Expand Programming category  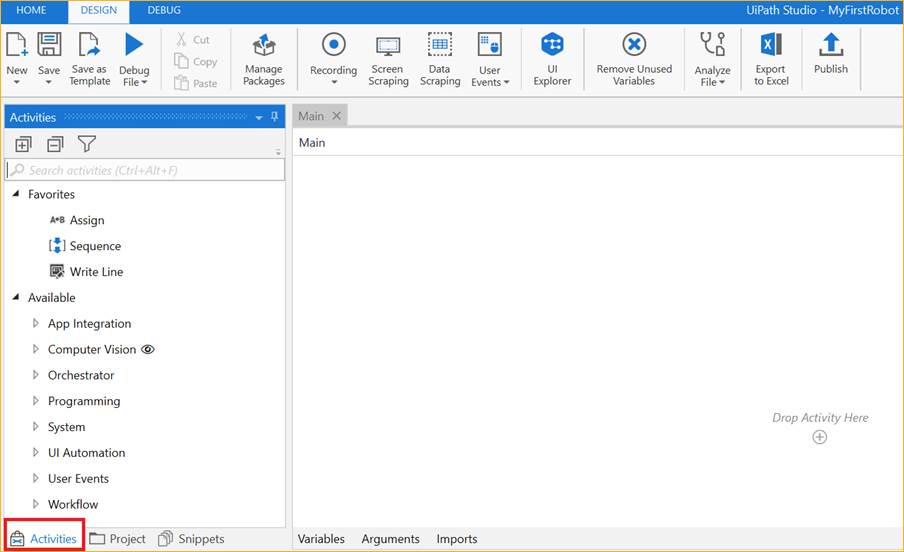[36, 401]
